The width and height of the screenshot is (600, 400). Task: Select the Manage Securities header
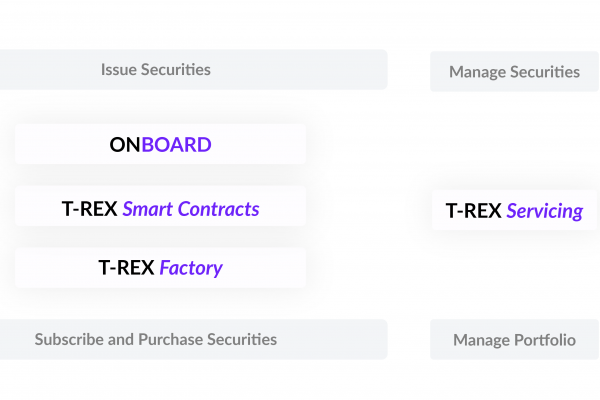[x=514, y=72]
